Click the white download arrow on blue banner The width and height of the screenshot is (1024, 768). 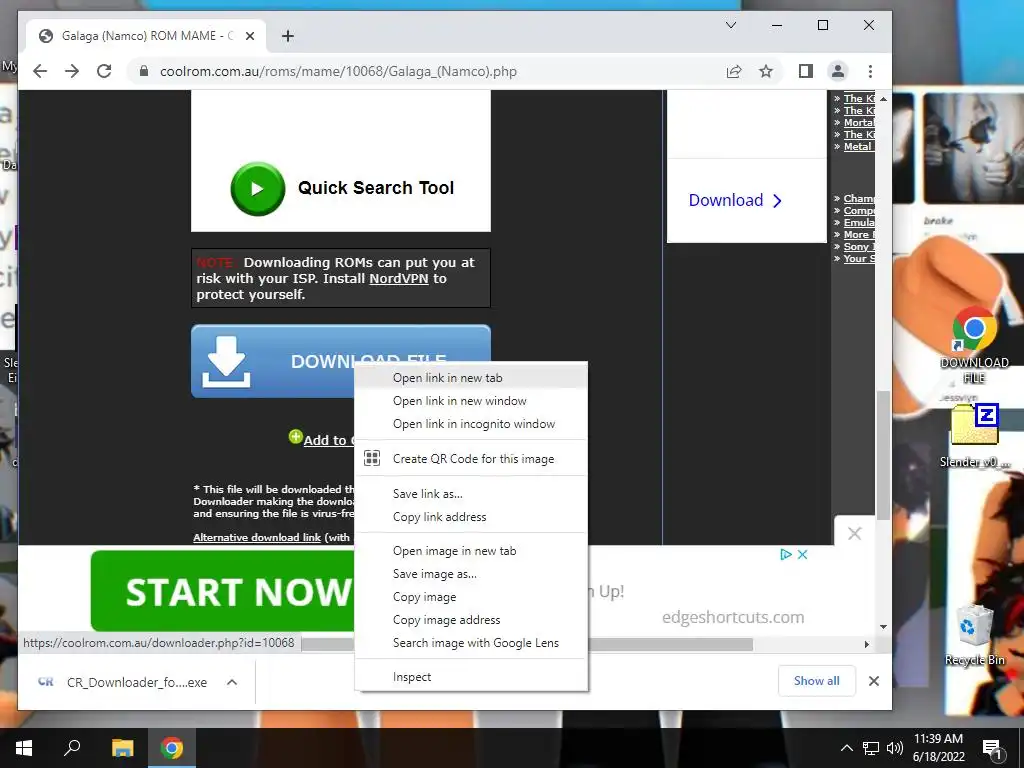click(226, 361)
